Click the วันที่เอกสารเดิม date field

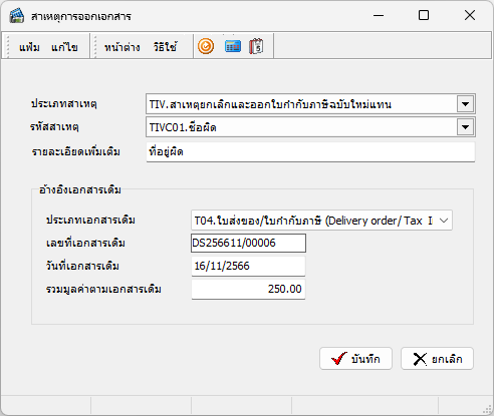(x=248, y=266)
